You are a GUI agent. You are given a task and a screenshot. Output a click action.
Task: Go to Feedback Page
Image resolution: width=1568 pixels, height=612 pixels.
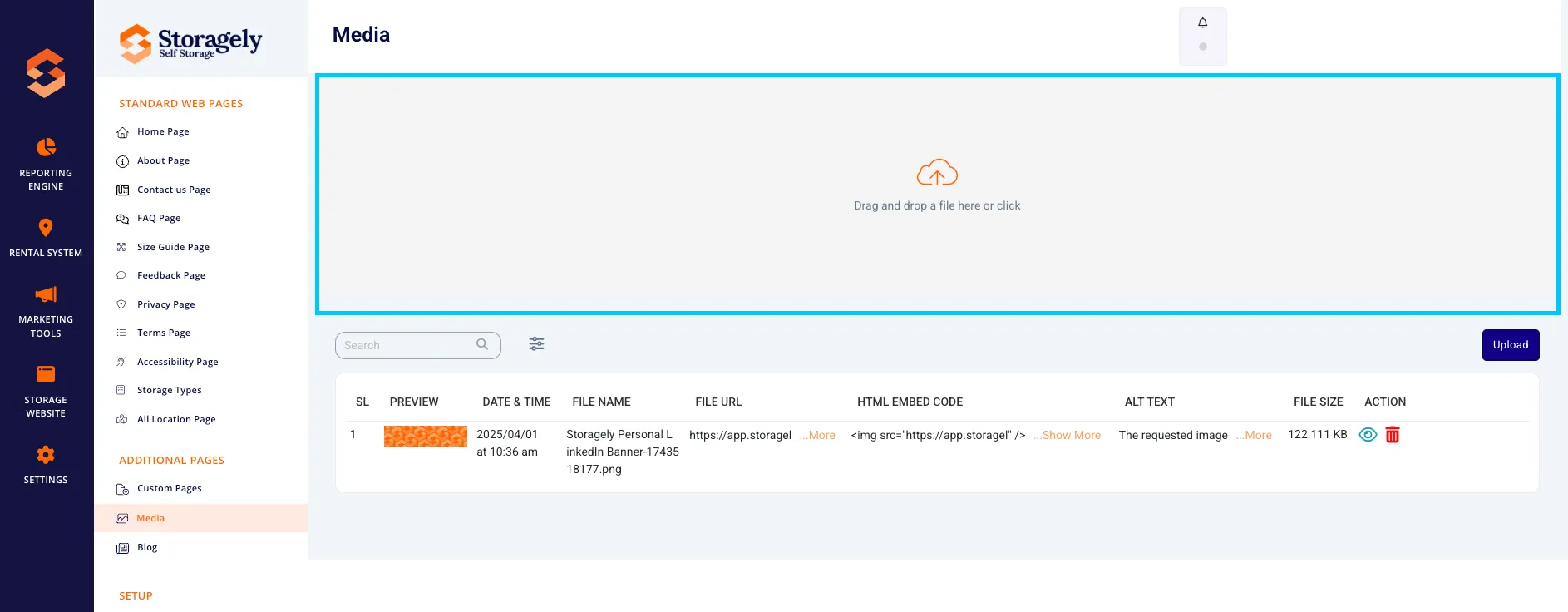pos(171,275)
